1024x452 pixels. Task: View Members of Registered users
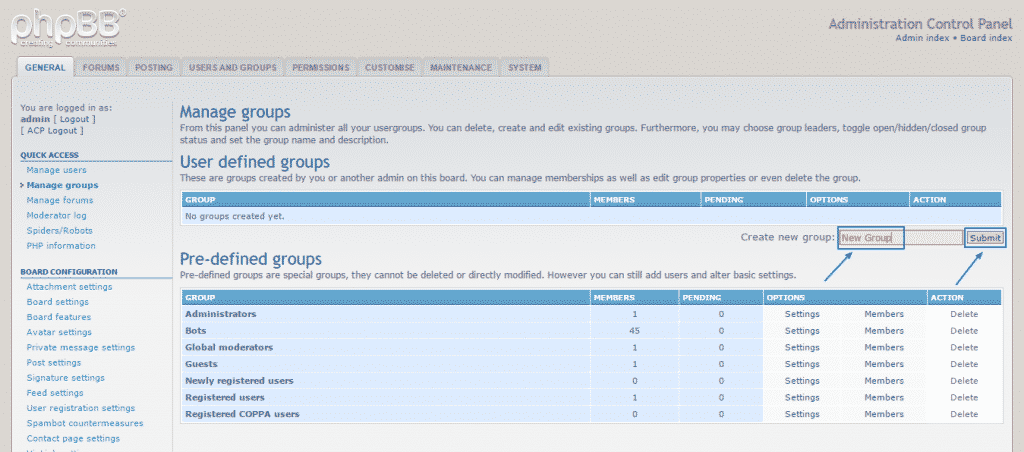click(884, 397)
